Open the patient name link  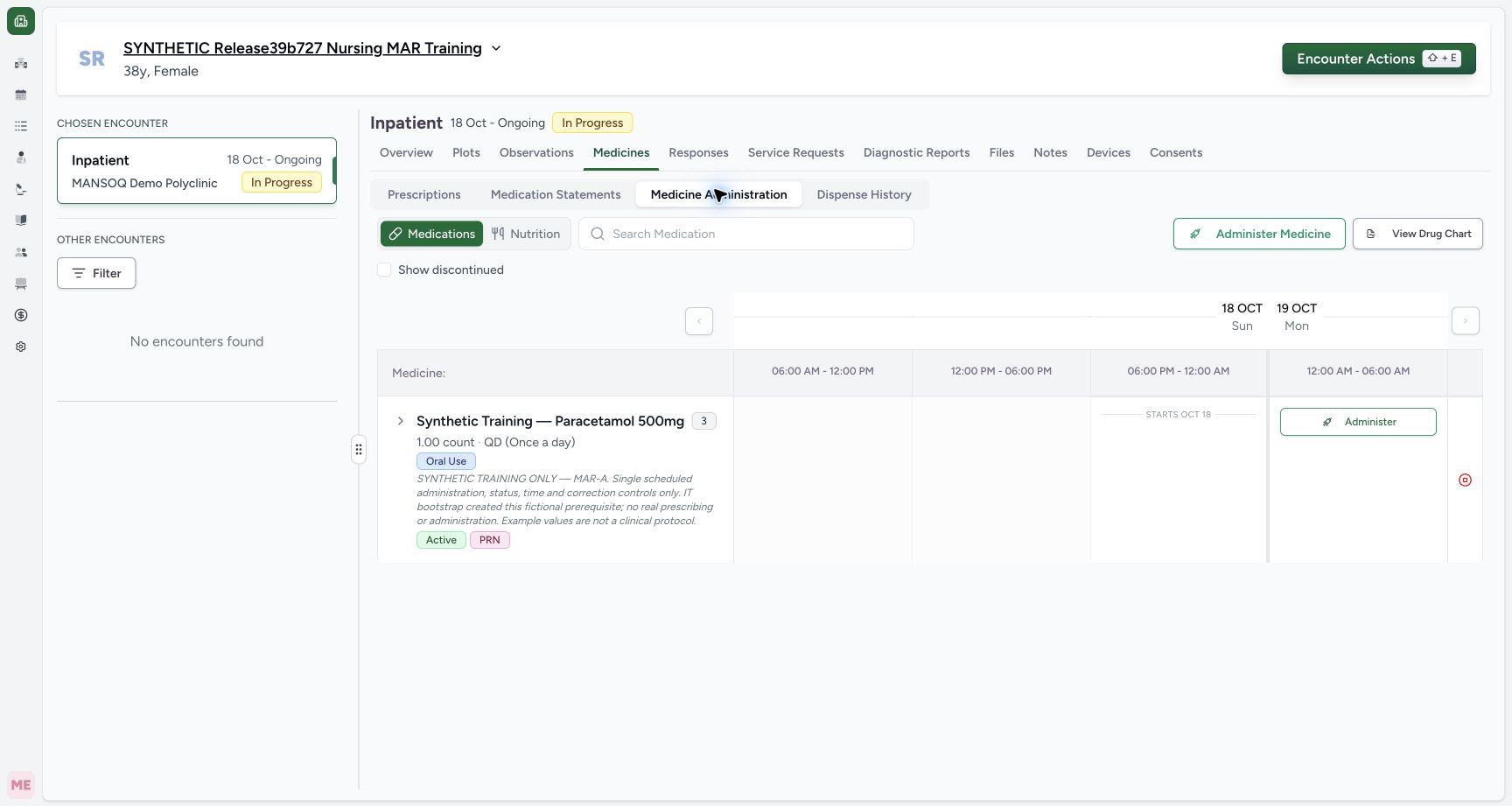coord(303,48)
